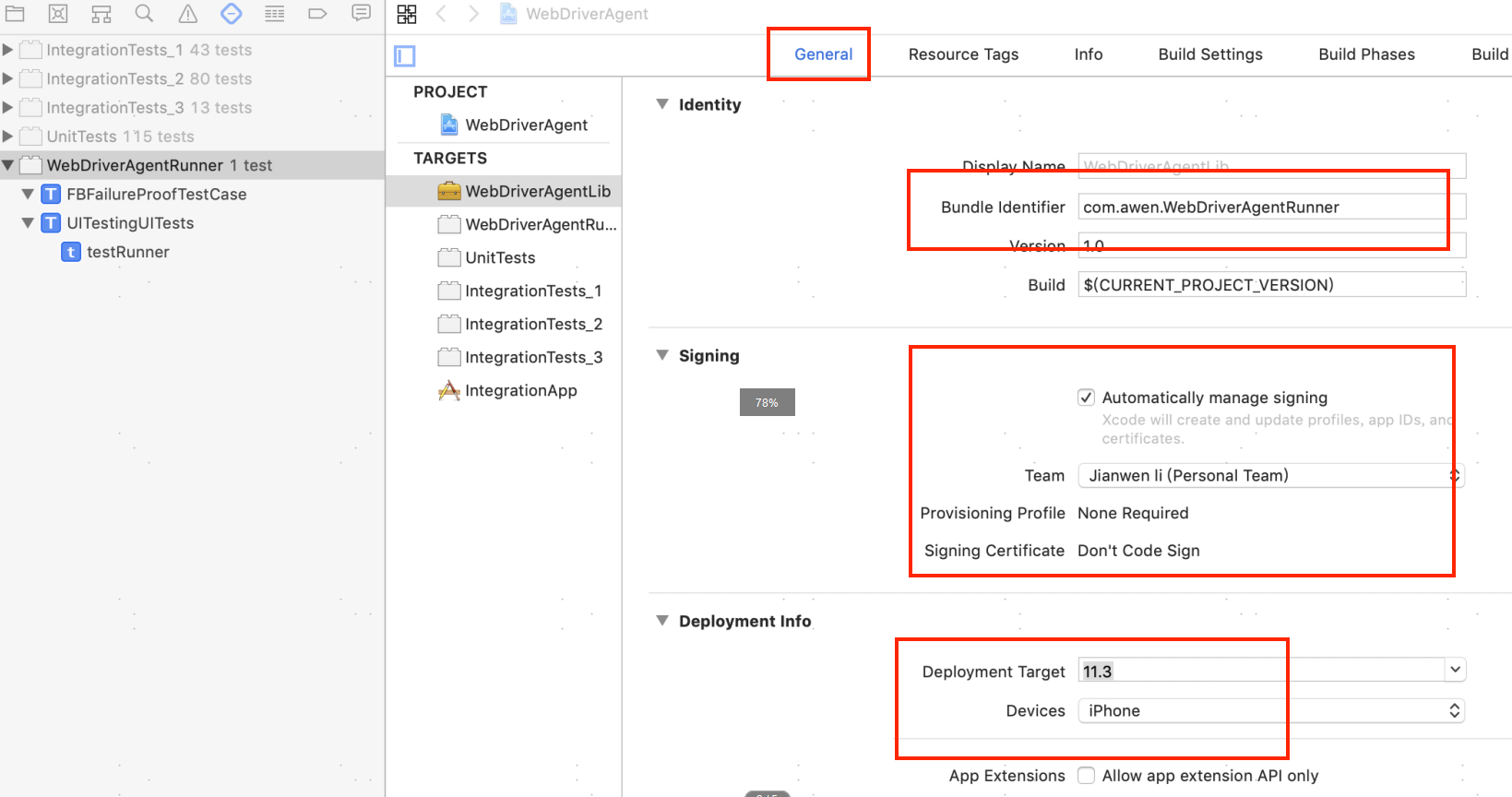Toggle Allow app extension API only checkbox
This screenshot has width=1512, height=797.
click(x=1086, y=776)
